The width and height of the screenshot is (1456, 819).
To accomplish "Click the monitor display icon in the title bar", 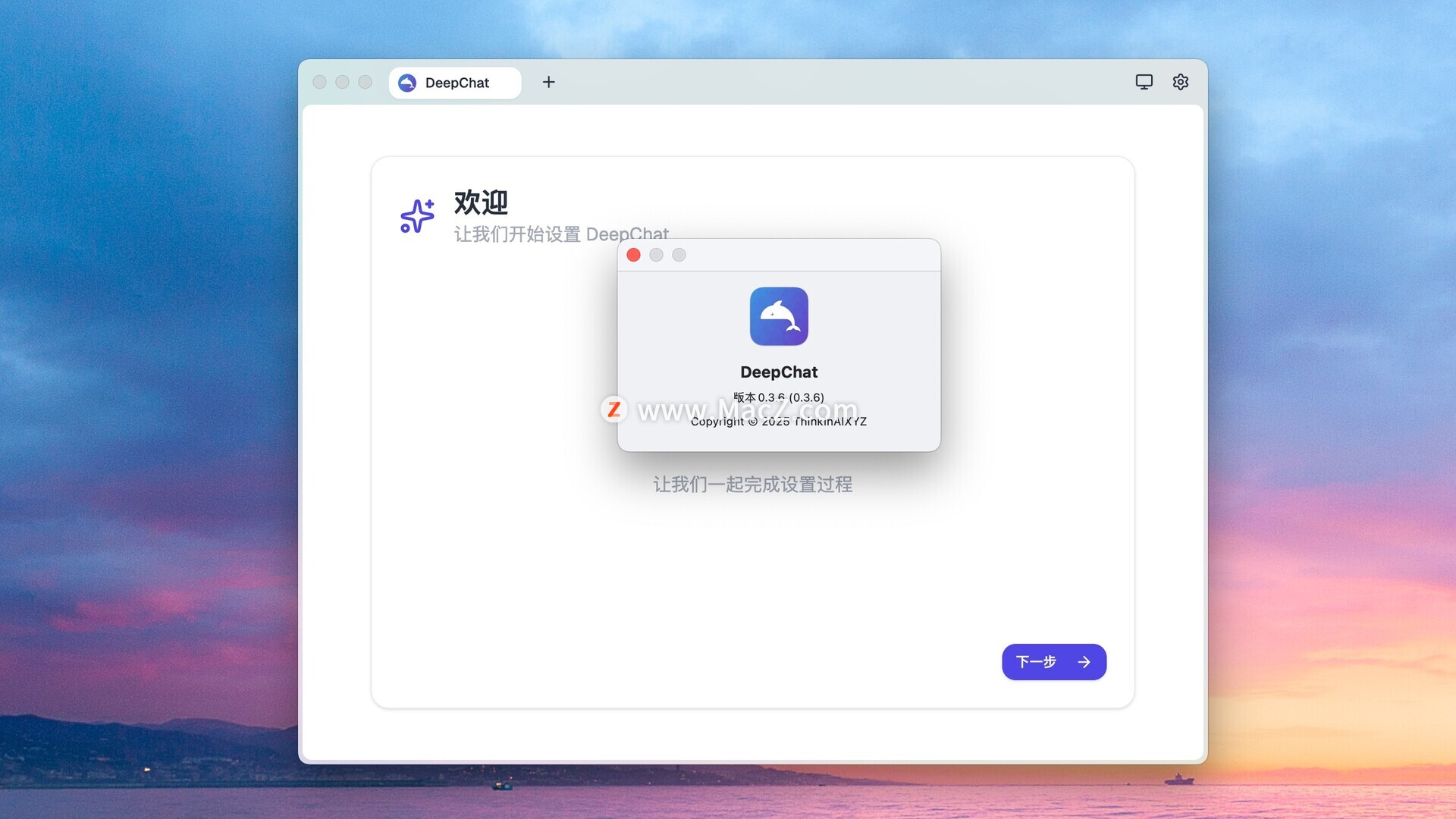I will tap(1144, 82).
